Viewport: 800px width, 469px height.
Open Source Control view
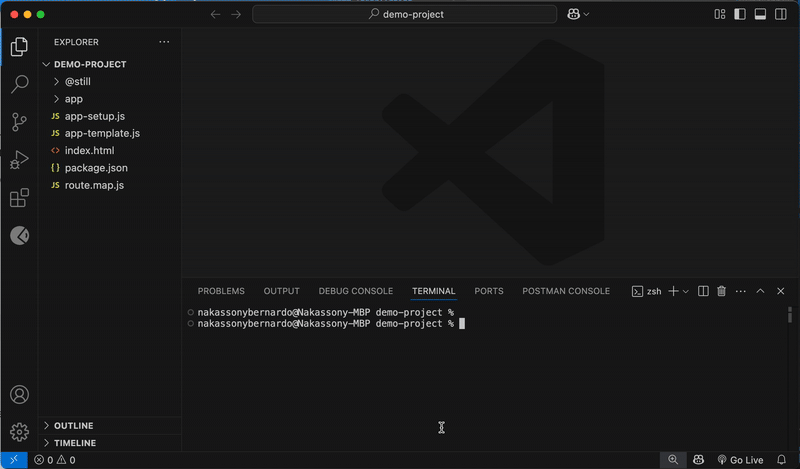(19, 122)
